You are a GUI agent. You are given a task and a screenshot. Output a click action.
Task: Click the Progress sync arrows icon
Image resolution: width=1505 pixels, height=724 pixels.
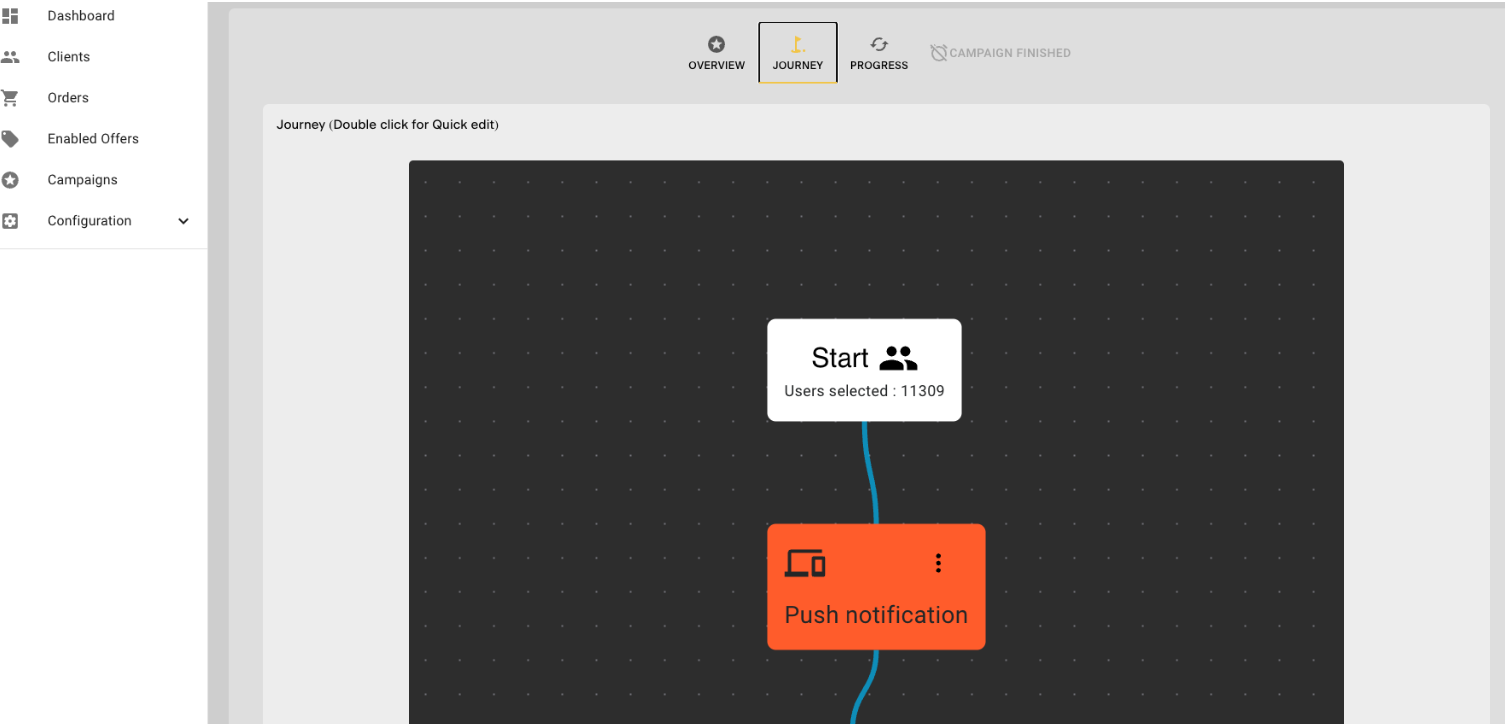[x=879, y=44]
